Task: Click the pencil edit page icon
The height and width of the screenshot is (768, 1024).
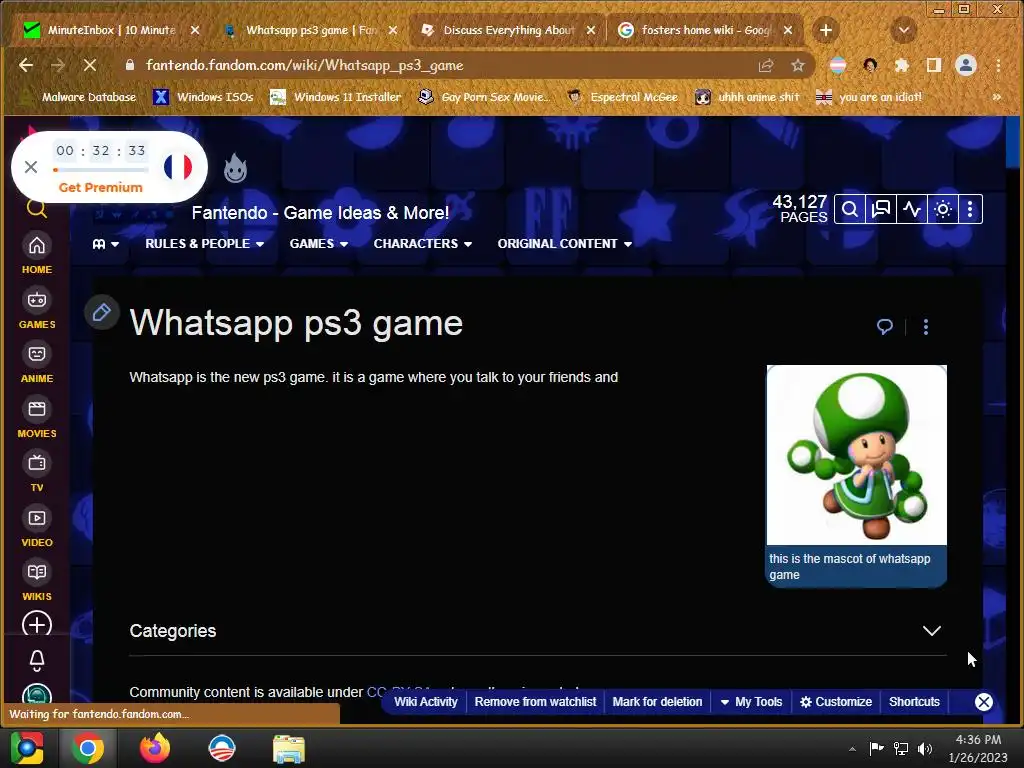Action: click(101, 312)
